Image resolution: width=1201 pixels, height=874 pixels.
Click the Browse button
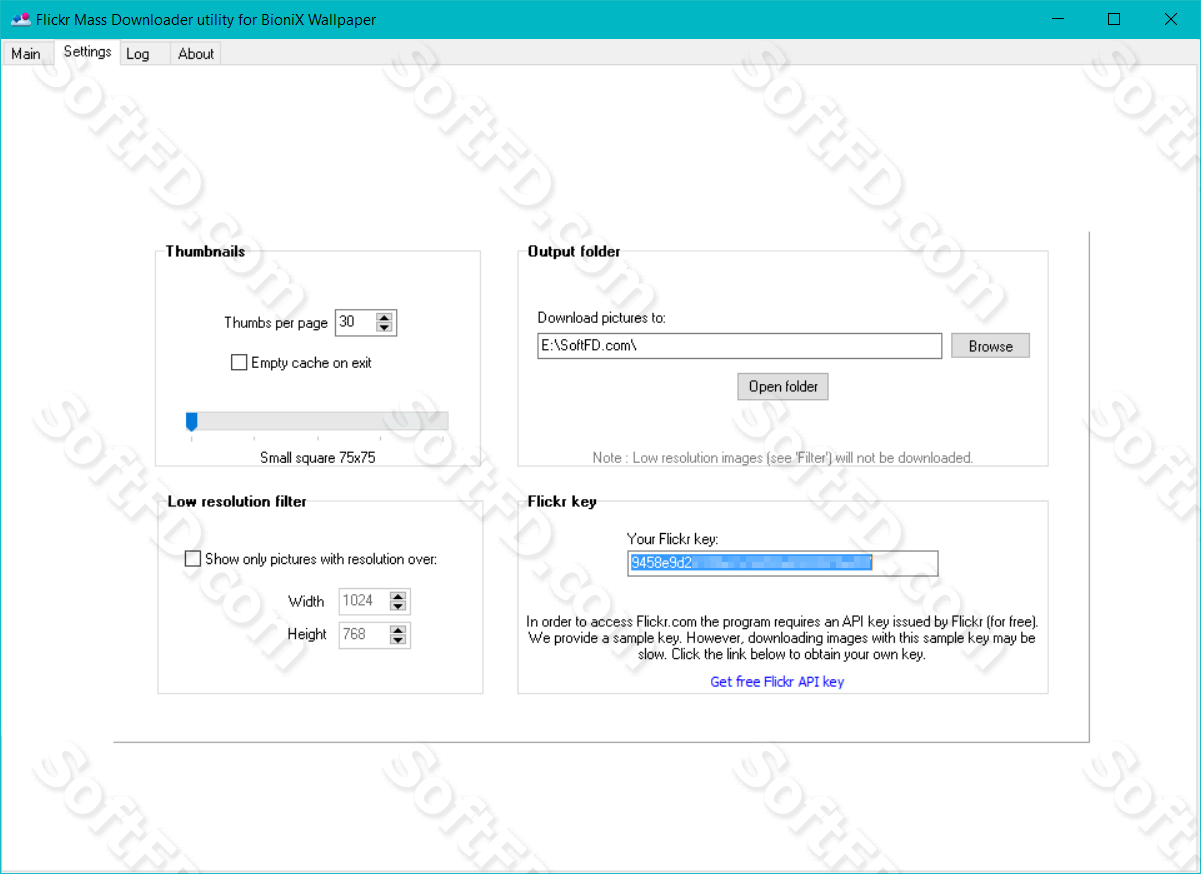(990, 346)
